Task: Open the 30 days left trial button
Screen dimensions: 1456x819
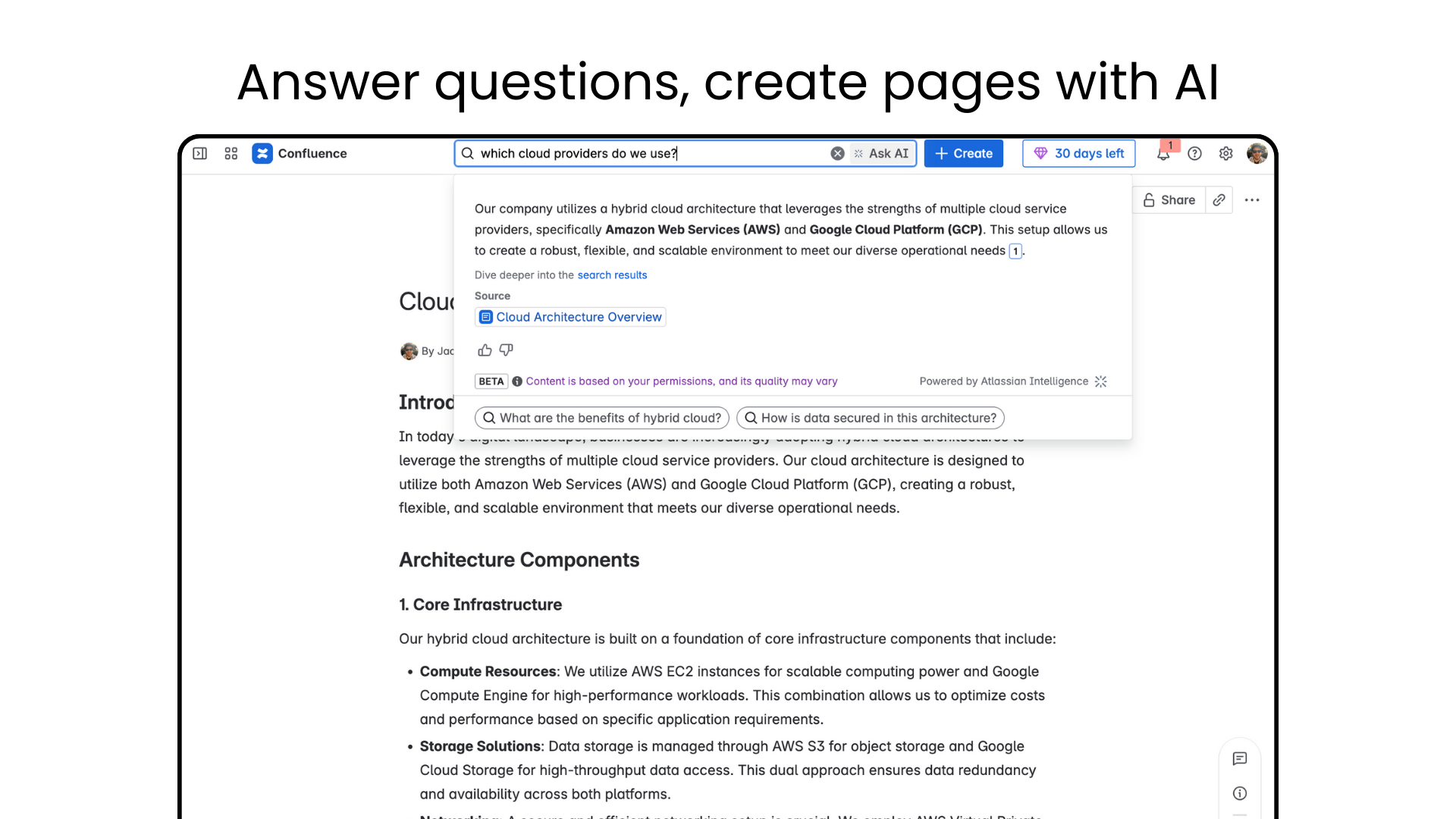Action: pos(1078,153)
